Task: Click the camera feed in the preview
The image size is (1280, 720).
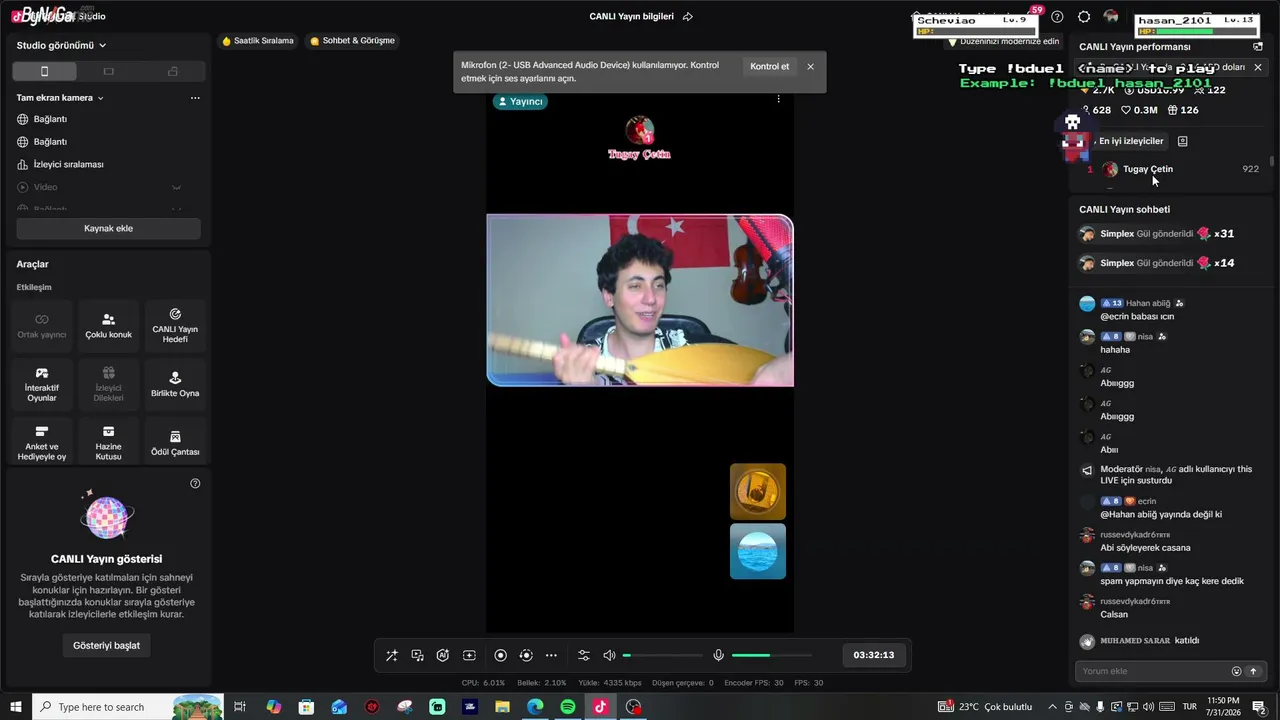Action: point(640,300)
